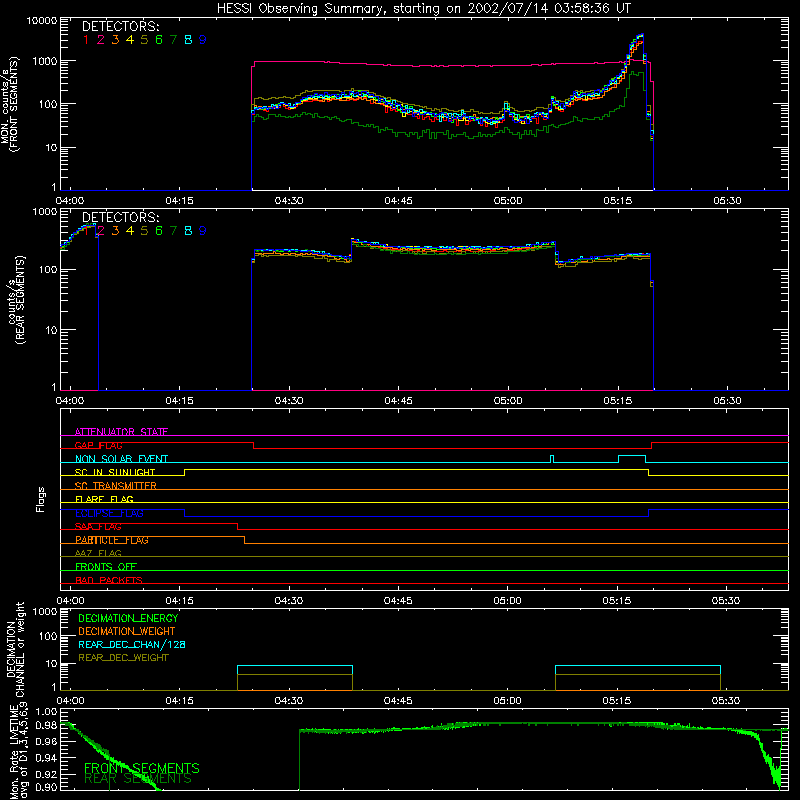
Task: Select the FRONTS_OFF flag label
Action: click(106, 566)
